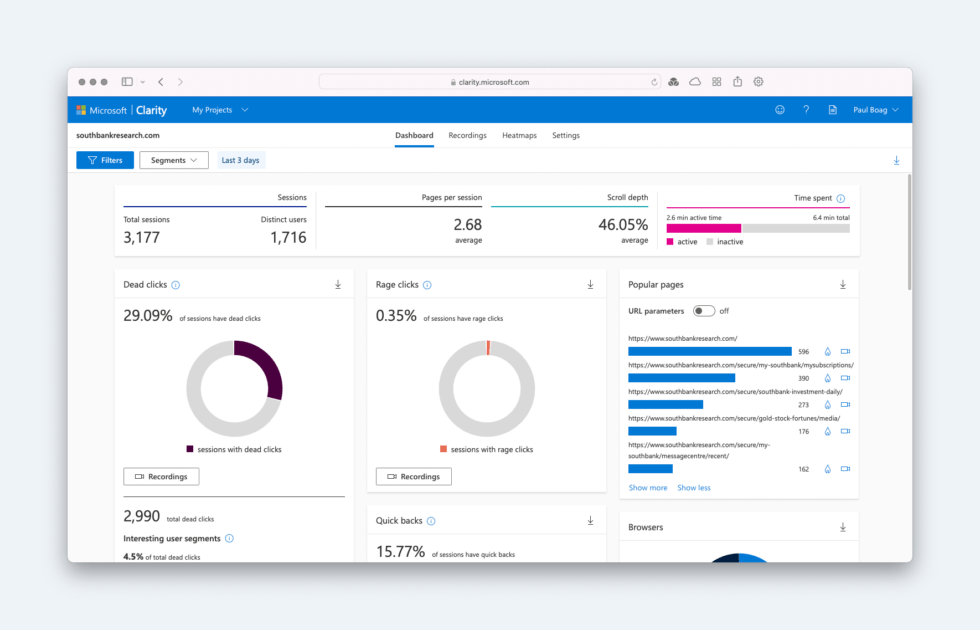The height and width of the screenshot is (630, 980).
Task: Download the Rage clicks card data
Action: pos(590,285)
